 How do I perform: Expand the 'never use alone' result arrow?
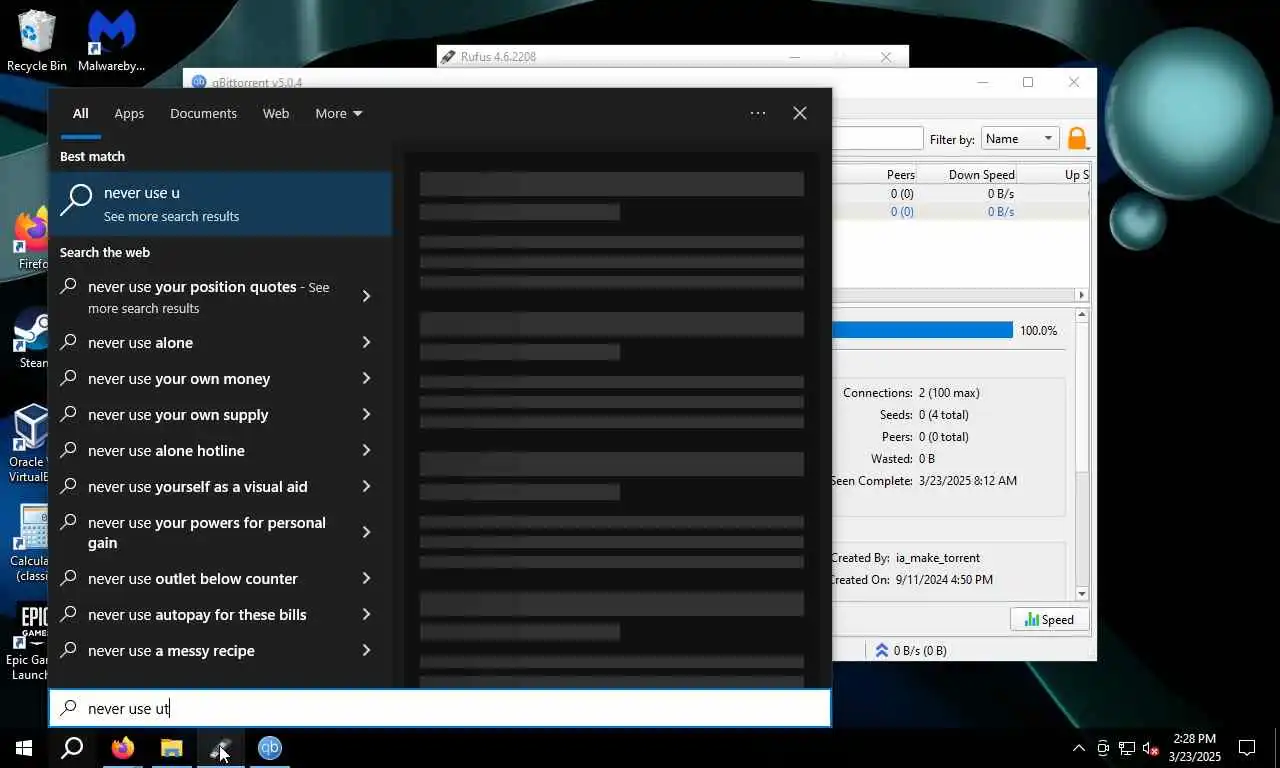point(366,342)
